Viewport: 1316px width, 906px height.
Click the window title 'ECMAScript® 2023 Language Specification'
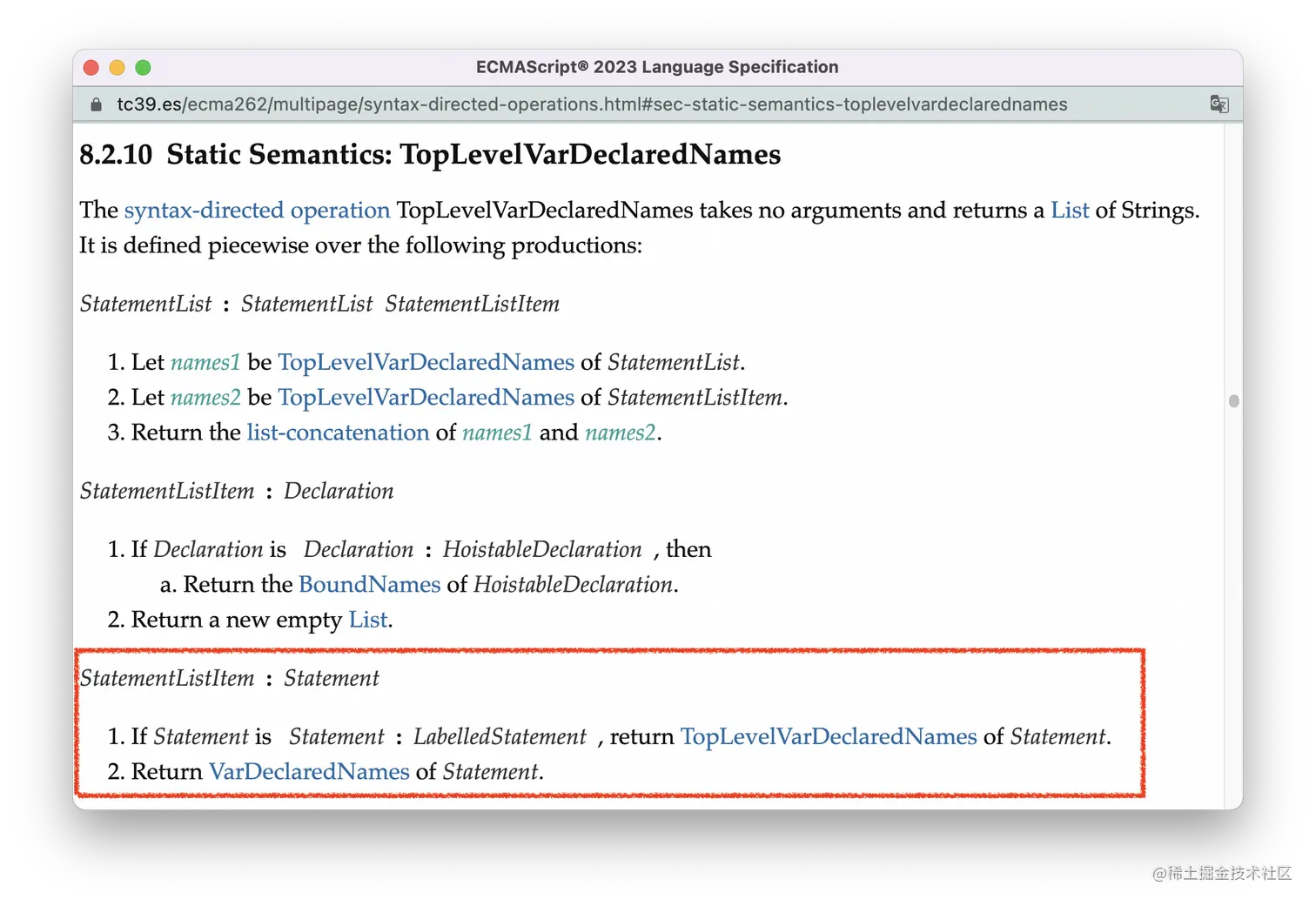[657, 67]
